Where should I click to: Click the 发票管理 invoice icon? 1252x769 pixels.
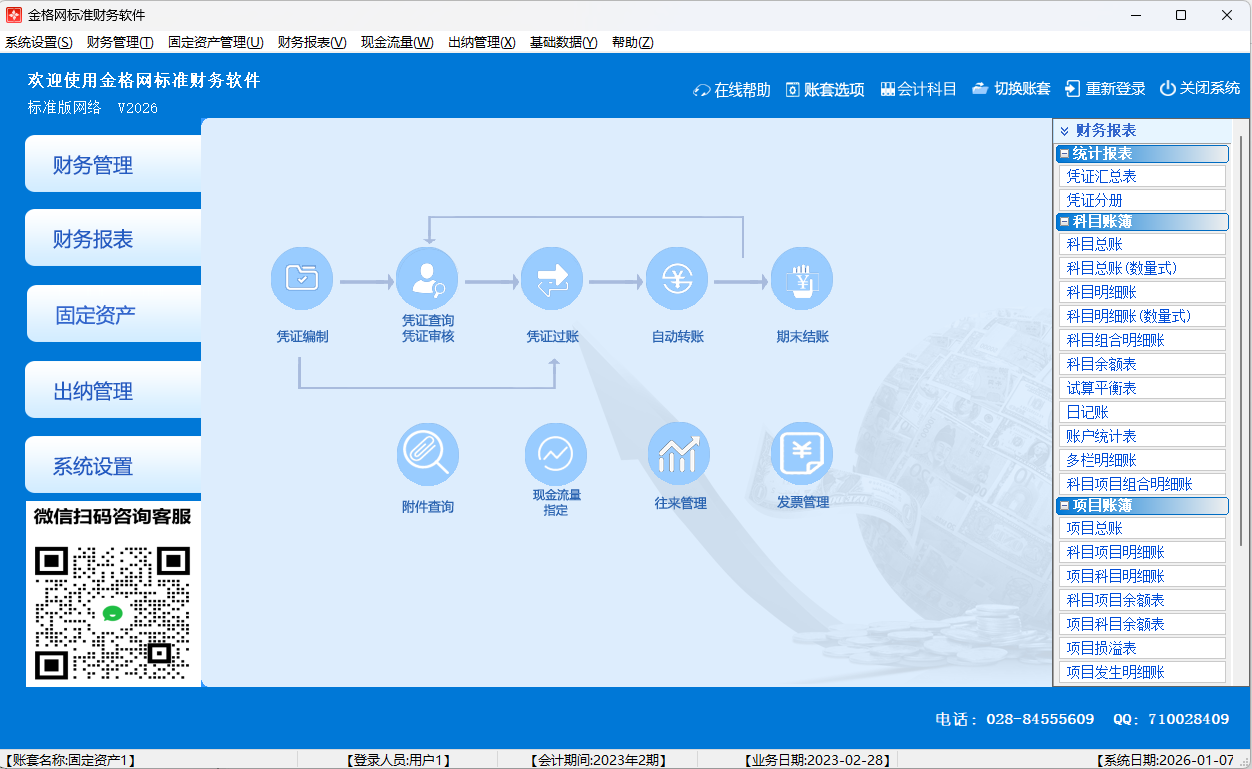(x=802, y=454)
